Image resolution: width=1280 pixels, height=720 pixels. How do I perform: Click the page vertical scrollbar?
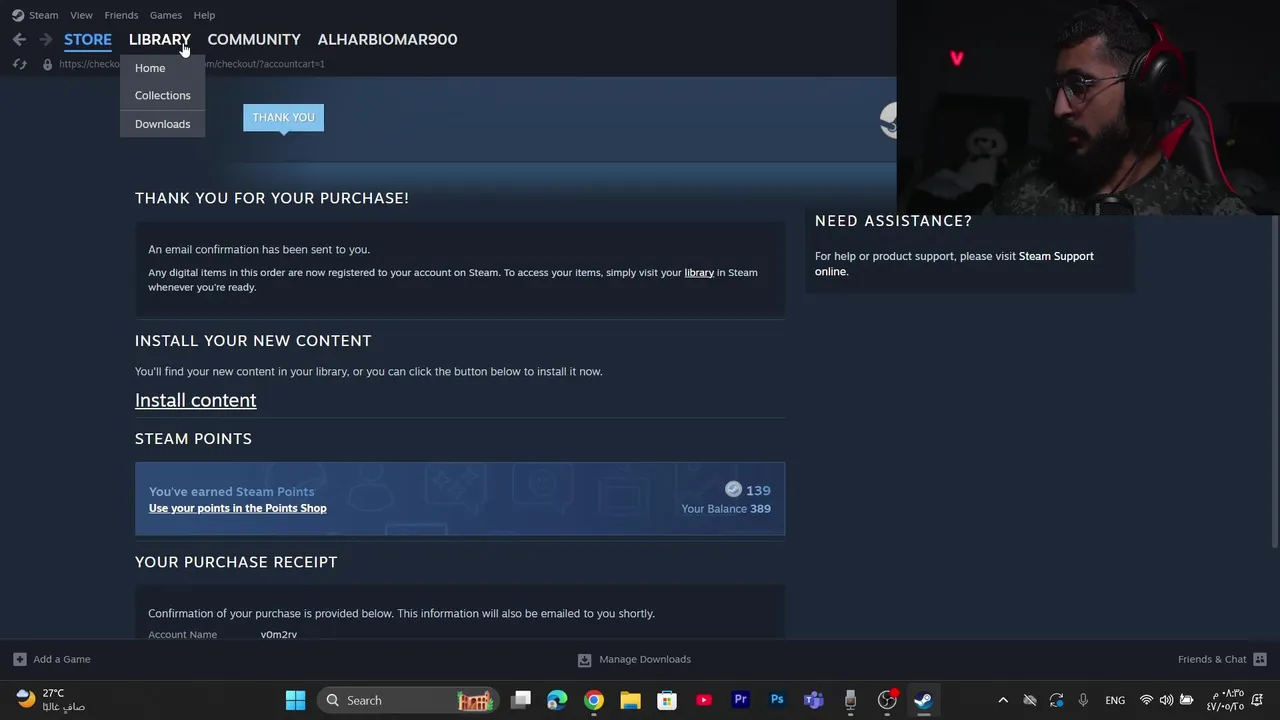point(1274,380)
